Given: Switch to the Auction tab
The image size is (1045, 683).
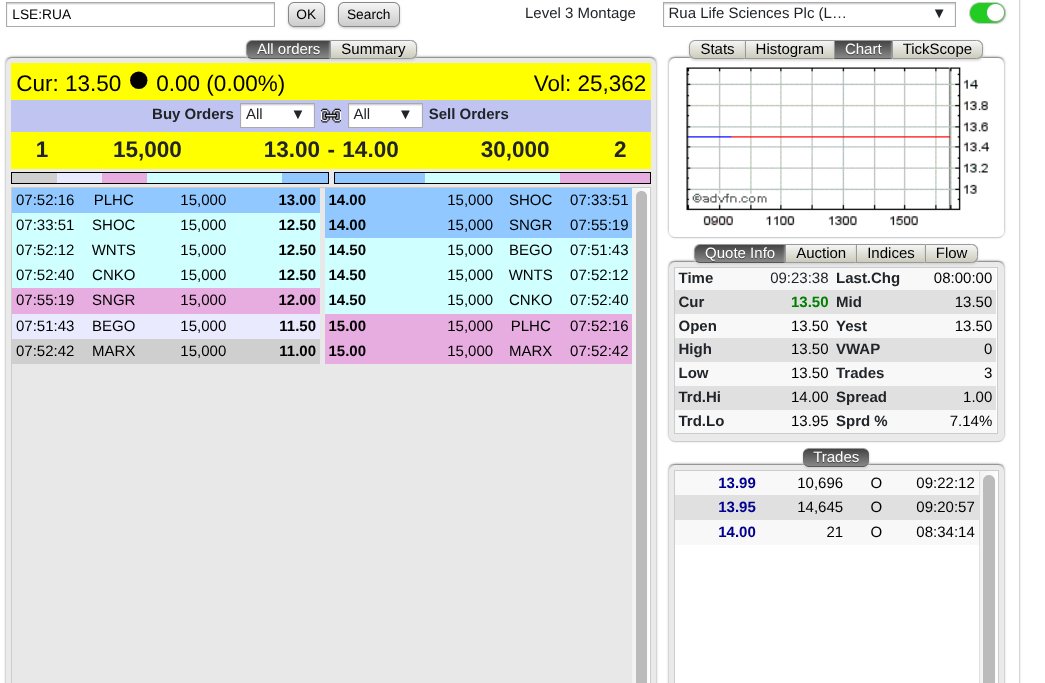Looking at the screenshot, I should coord(821,253).
